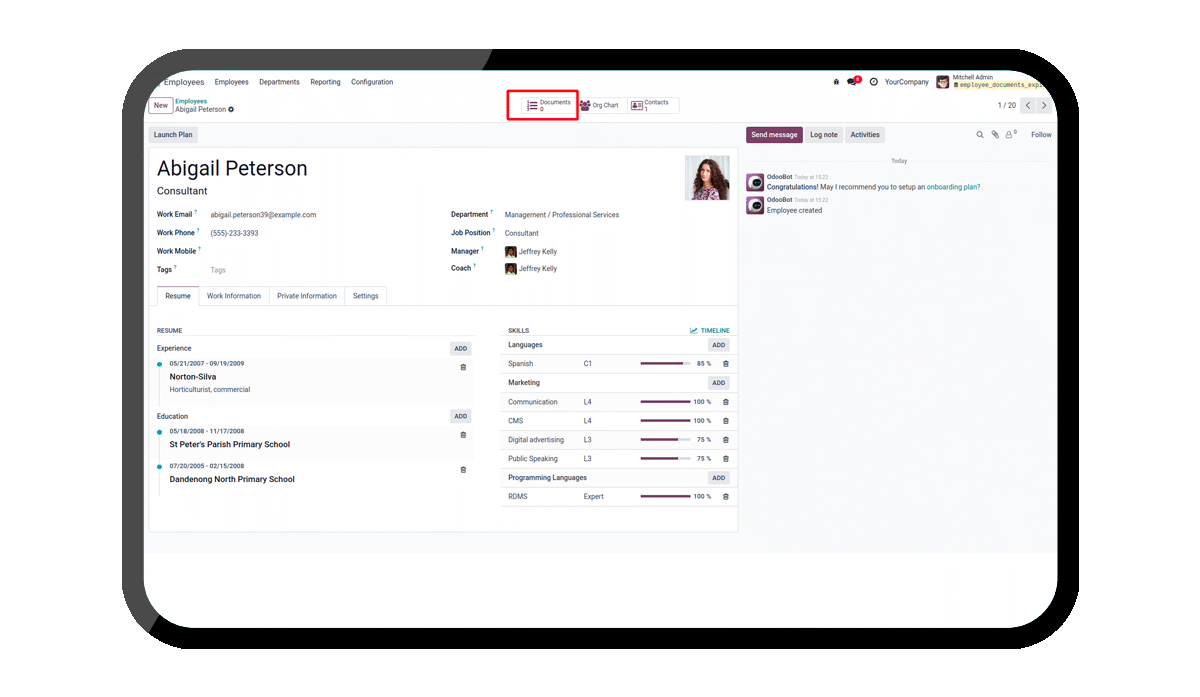
Task: Click the Send message button
Action: 774,135
